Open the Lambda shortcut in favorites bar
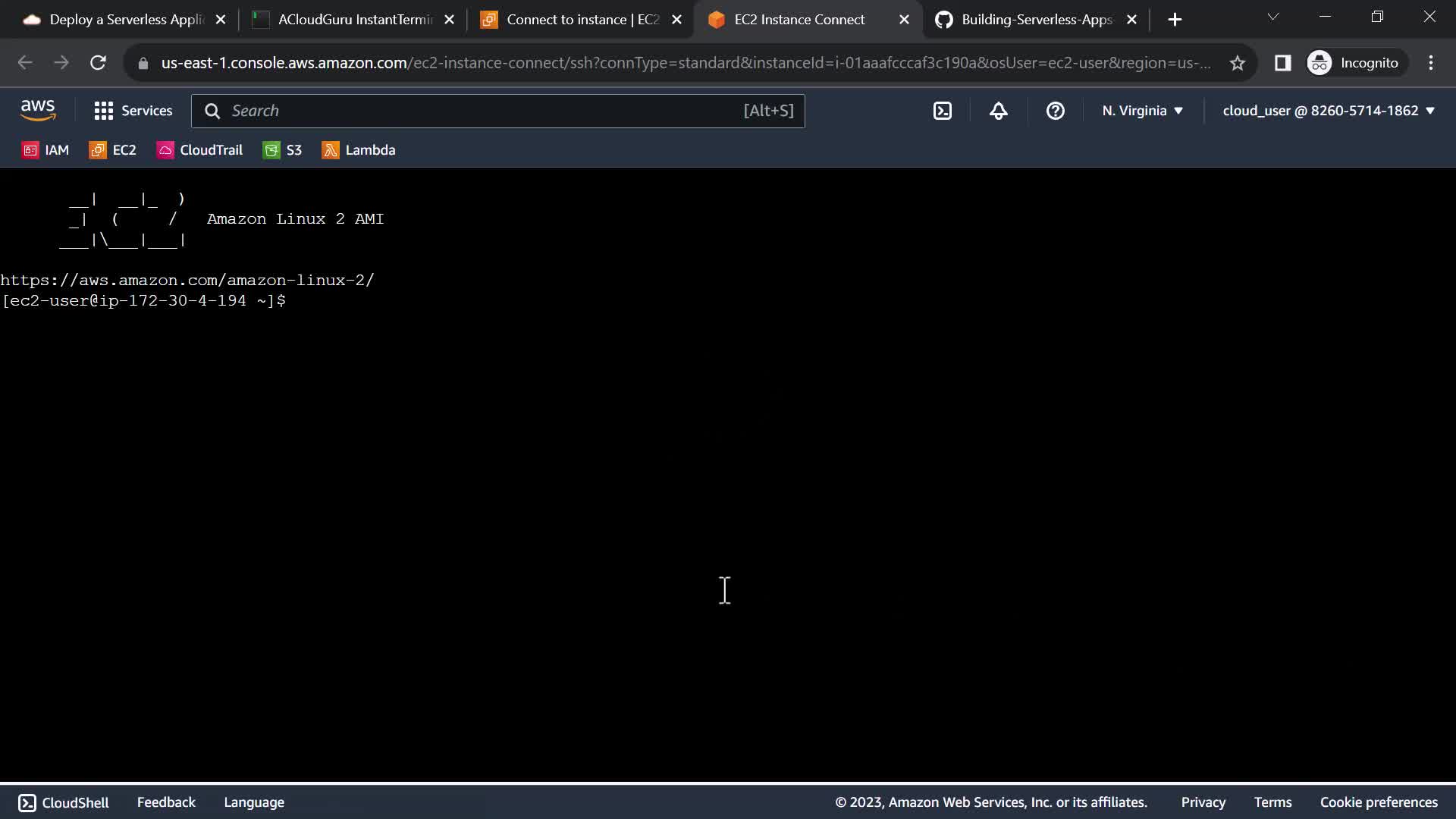Image resolution: width=1456 pixels, height=819 pixels. click(359, 150)
